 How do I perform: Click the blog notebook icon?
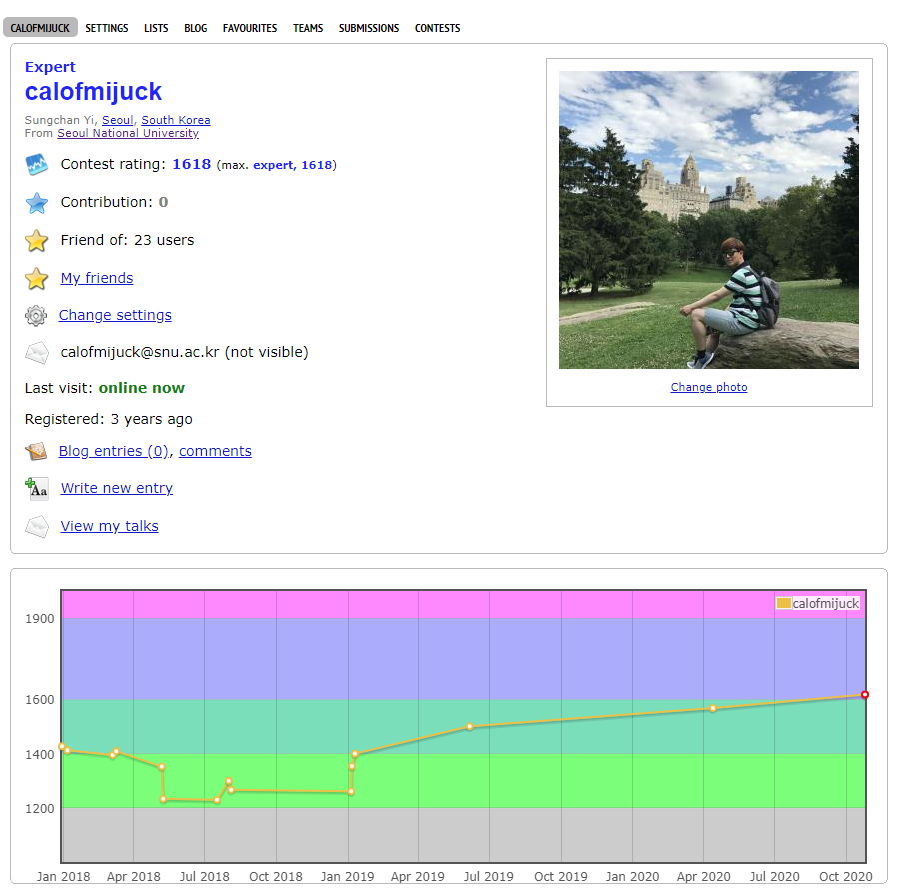pyautogui.click(x=36, y=451)
